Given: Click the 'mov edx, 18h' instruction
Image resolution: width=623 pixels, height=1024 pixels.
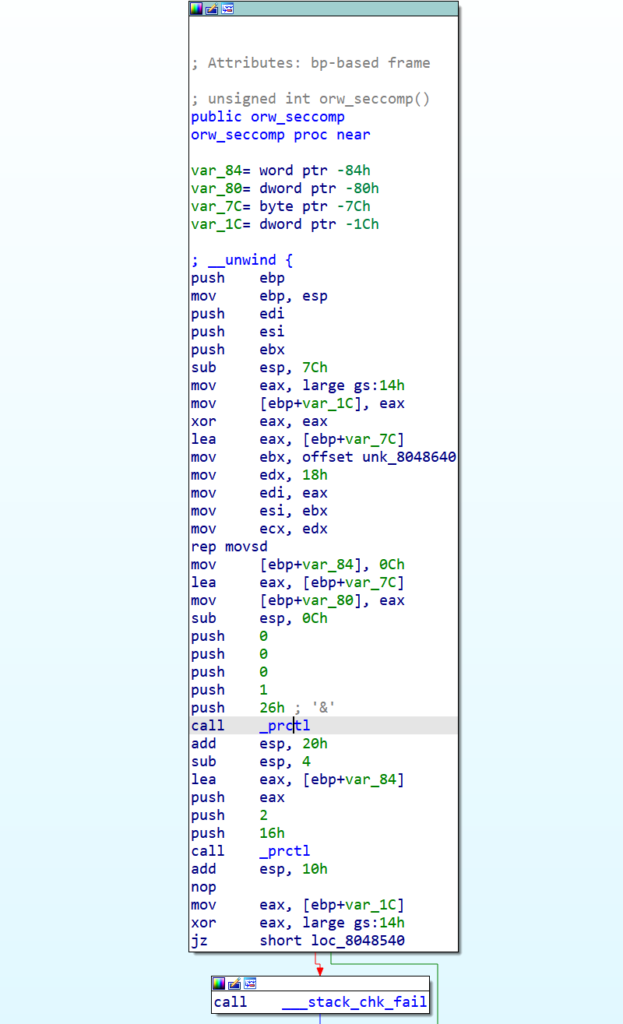Looking at the screenshot, I should point(259,475).
